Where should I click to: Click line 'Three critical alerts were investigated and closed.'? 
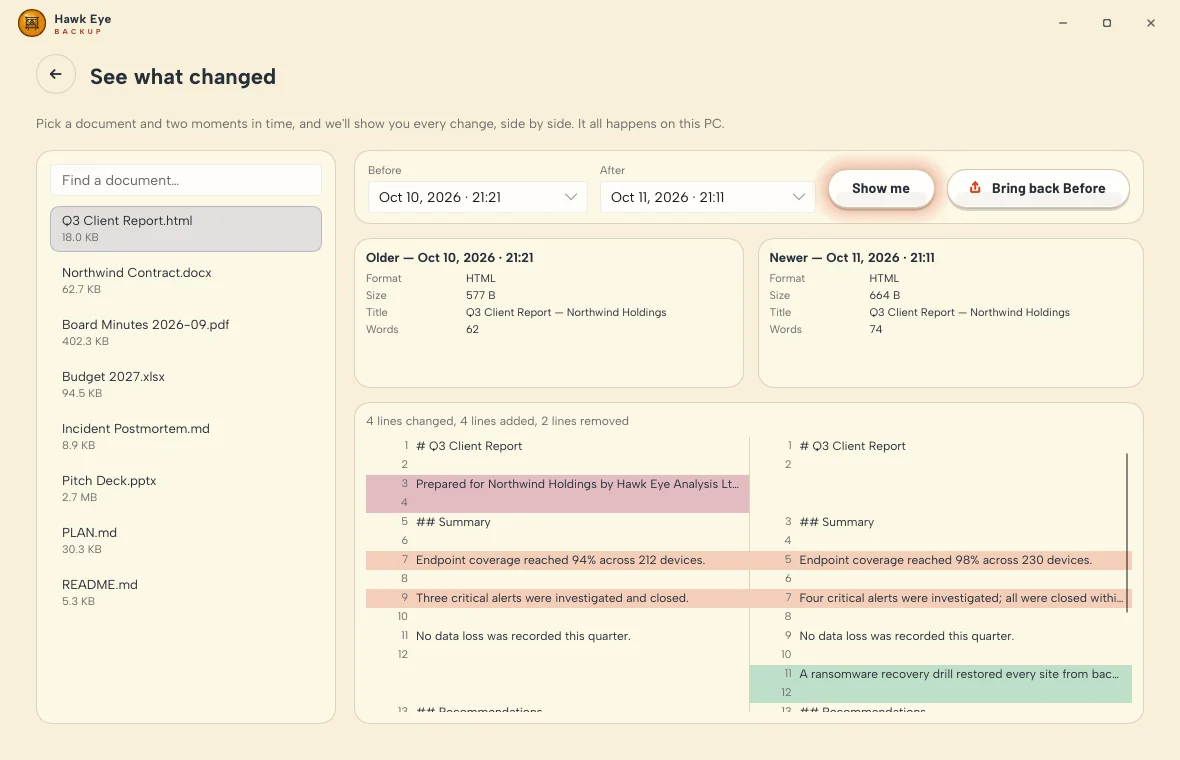(x=557, y=598)
